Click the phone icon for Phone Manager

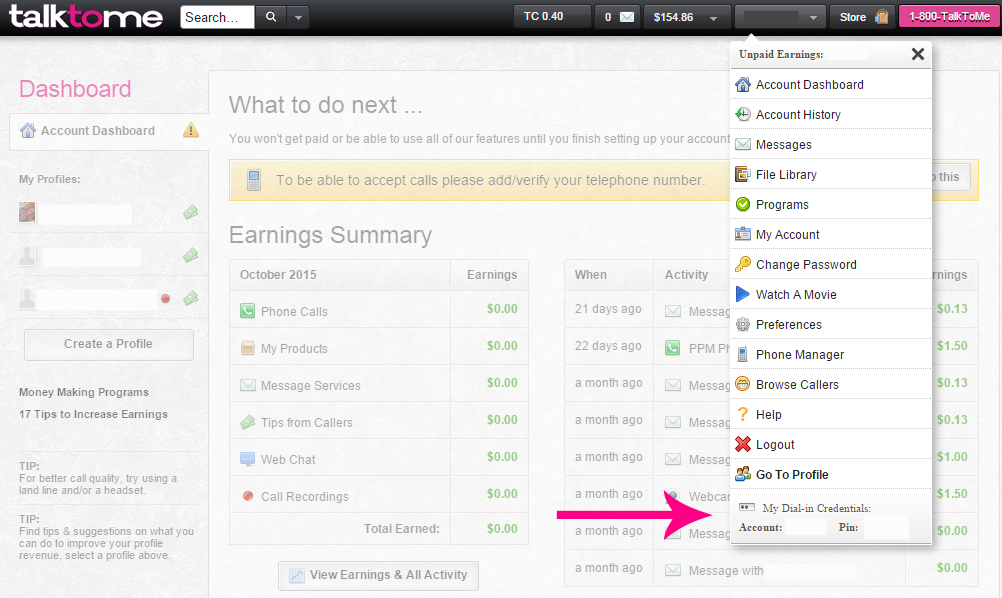[x=743, y=355]
